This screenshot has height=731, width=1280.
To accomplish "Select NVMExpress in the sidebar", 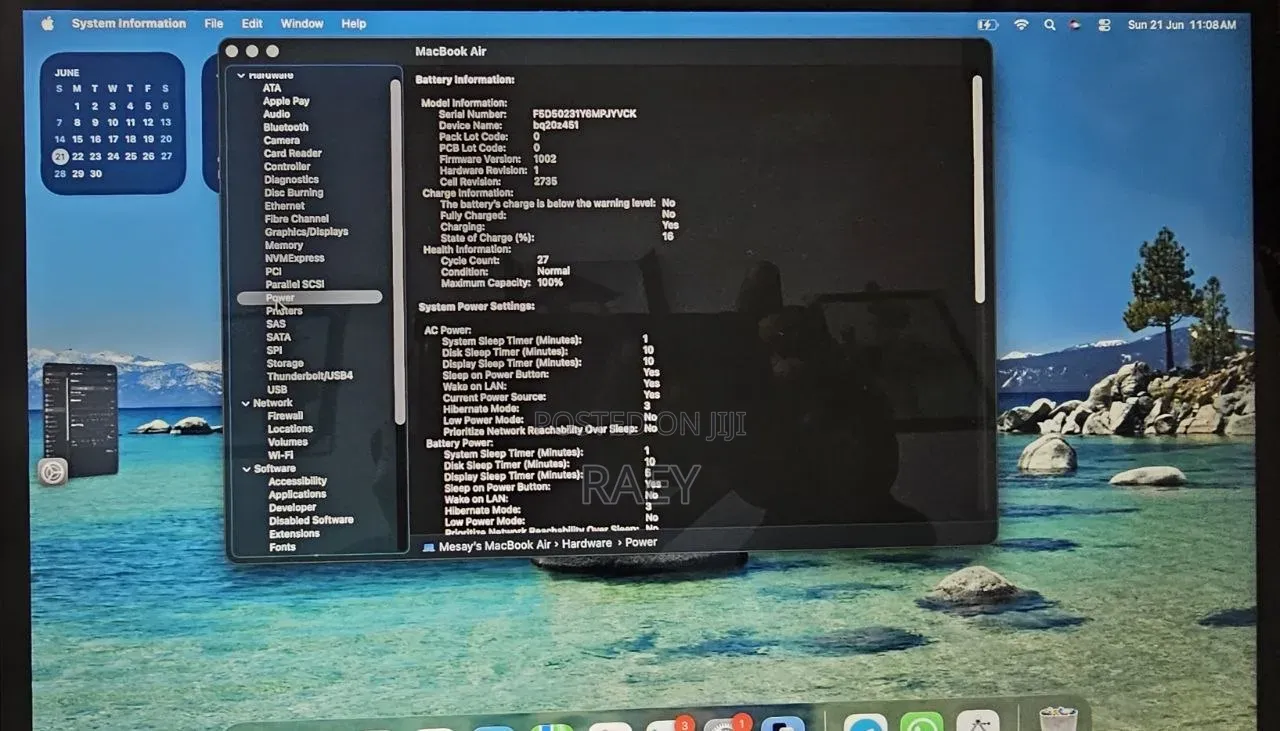I will click(294, 258).
